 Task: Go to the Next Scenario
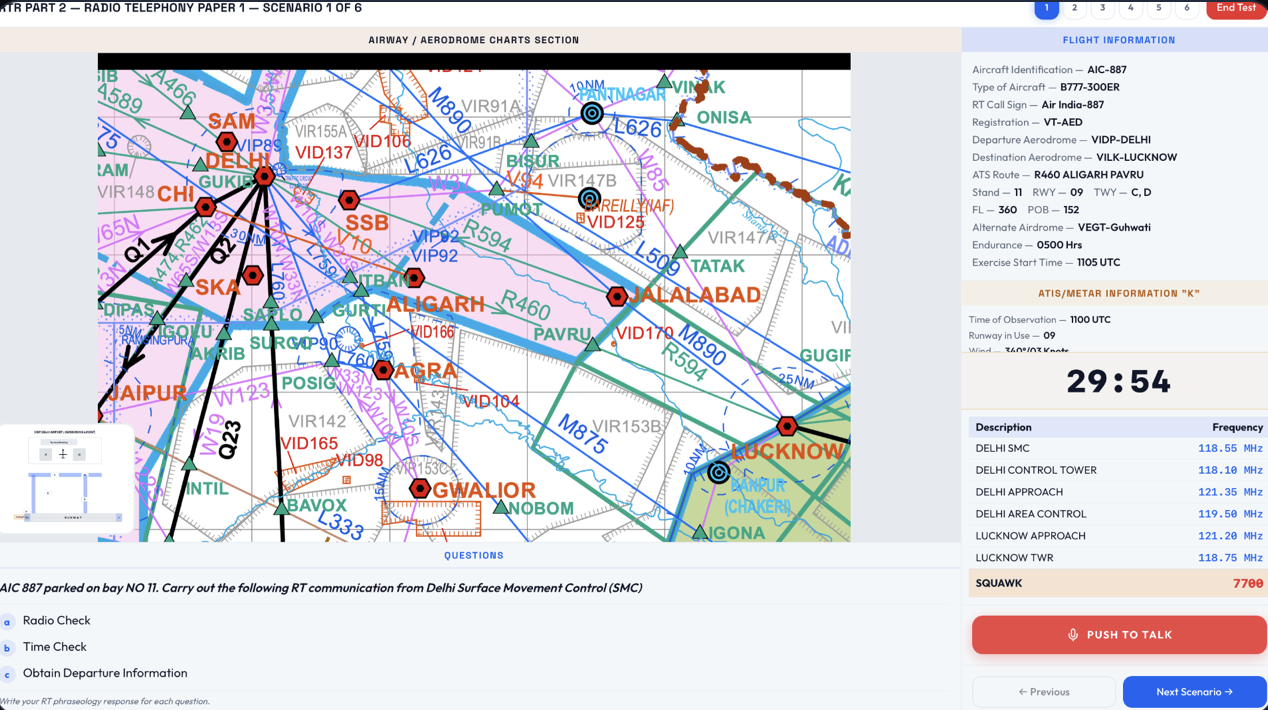point(1194,692)
